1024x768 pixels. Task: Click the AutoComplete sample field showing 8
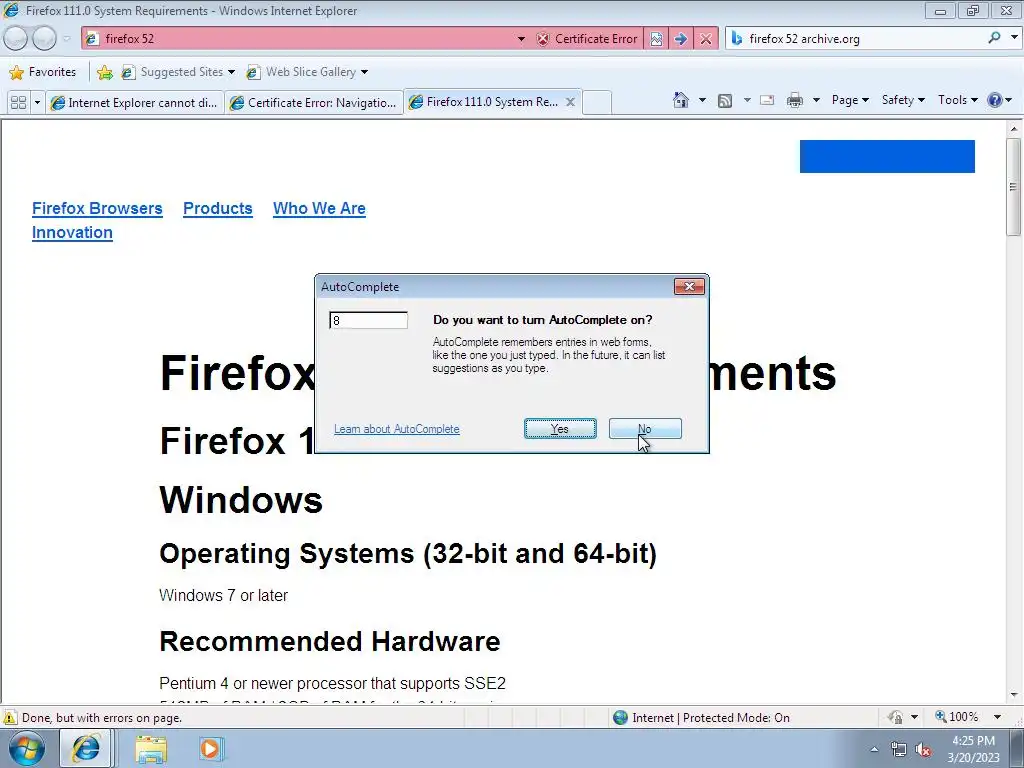coord(368,320)
